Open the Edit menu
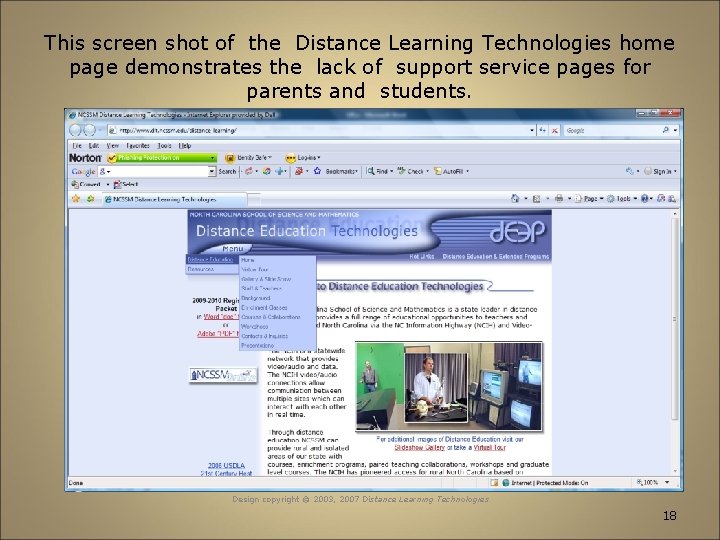This screenshot has height=540, width=720. tap(94, 146)
